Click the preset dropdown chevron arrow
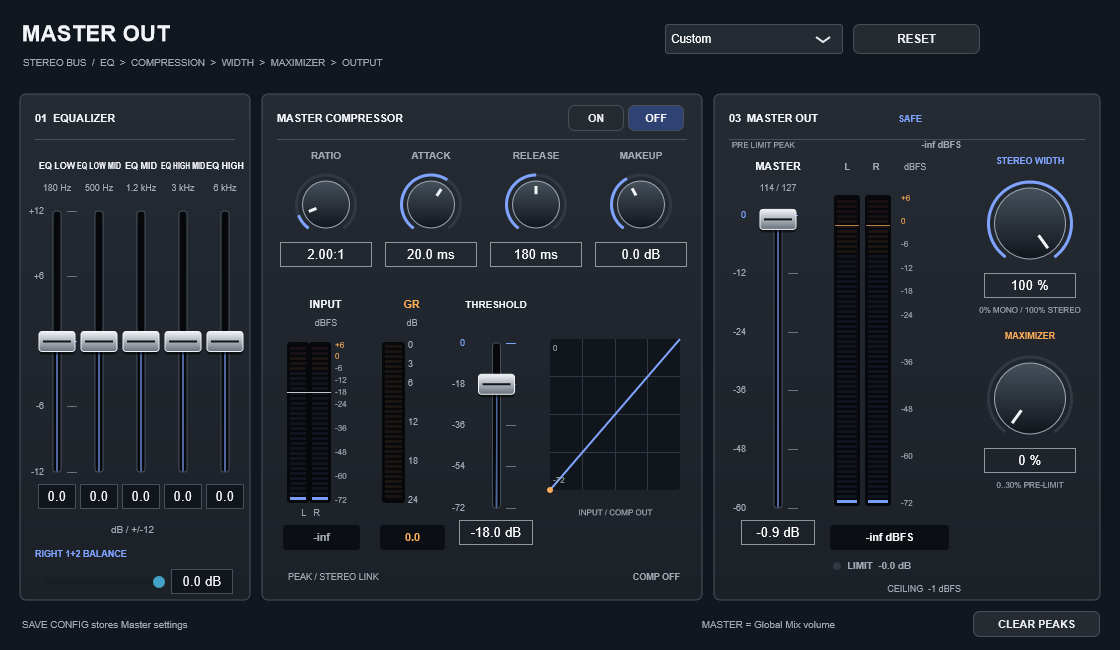 pyautogui.click(x=823, y=39)
